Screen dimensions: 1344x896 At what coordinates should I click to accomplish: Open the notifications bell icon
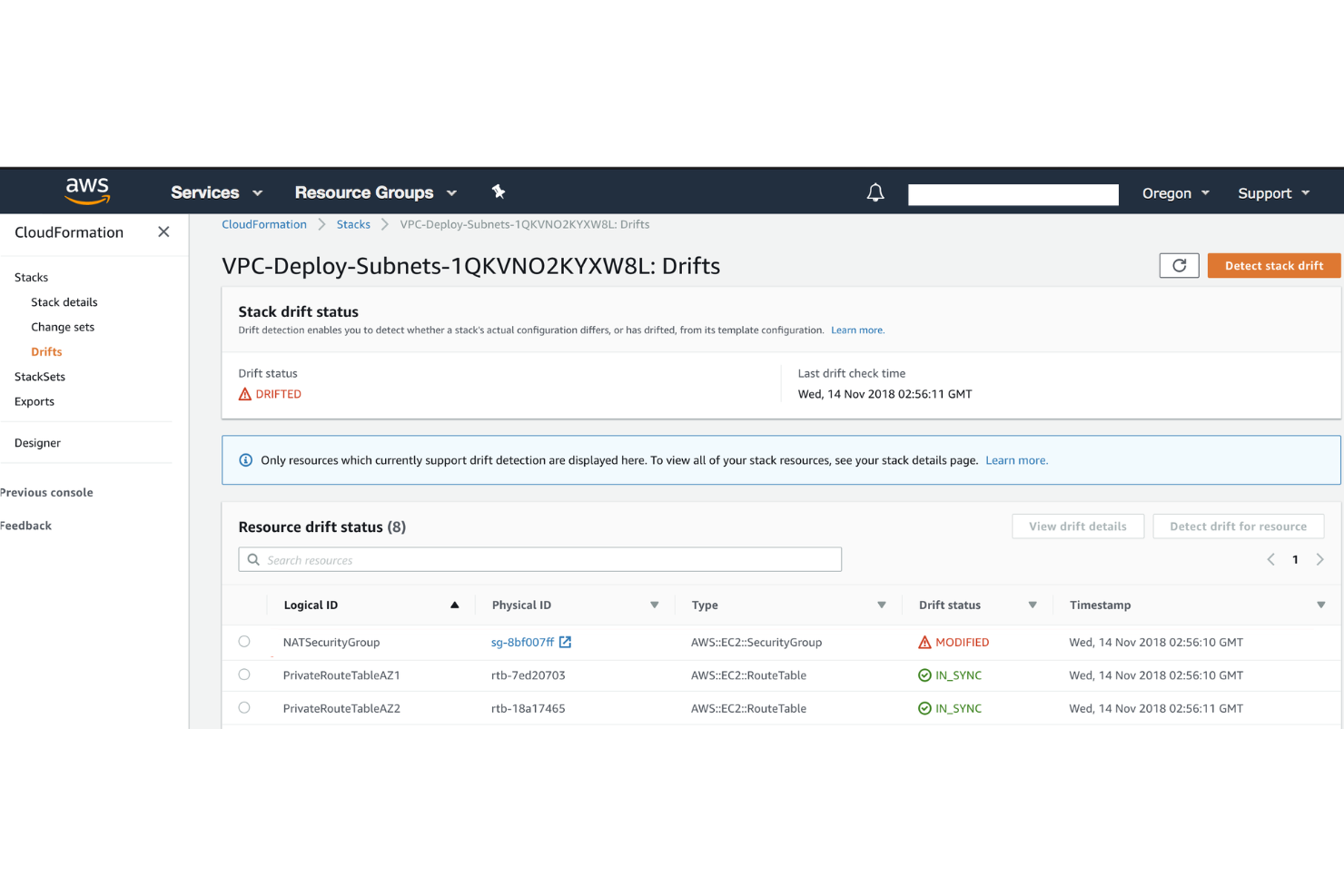(875, 192)
